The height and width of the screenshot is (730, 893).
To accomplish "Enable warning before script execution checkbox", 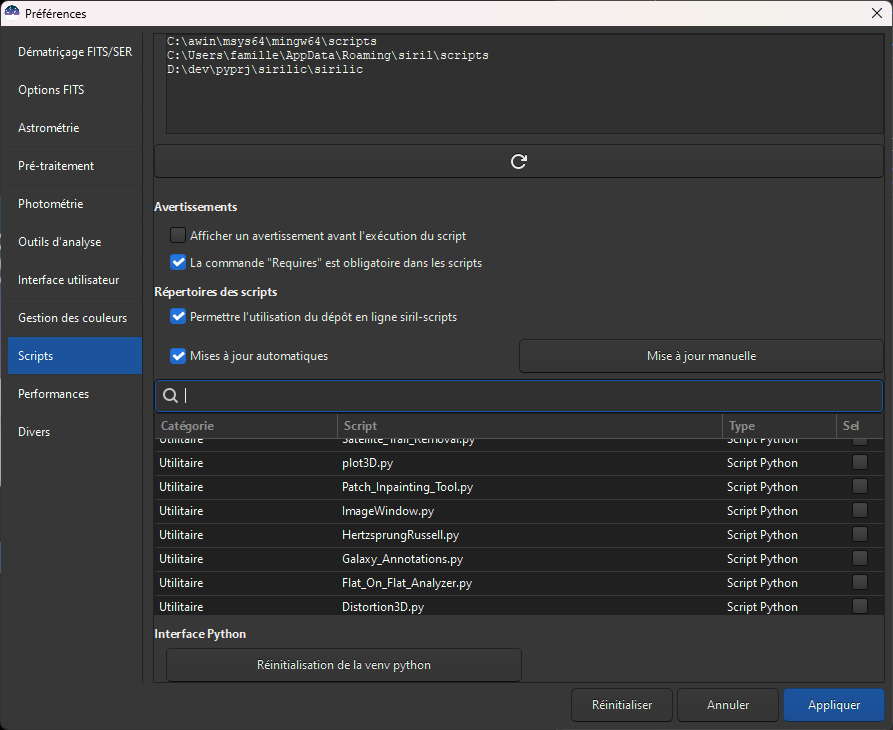I will (x=178, y=236).
